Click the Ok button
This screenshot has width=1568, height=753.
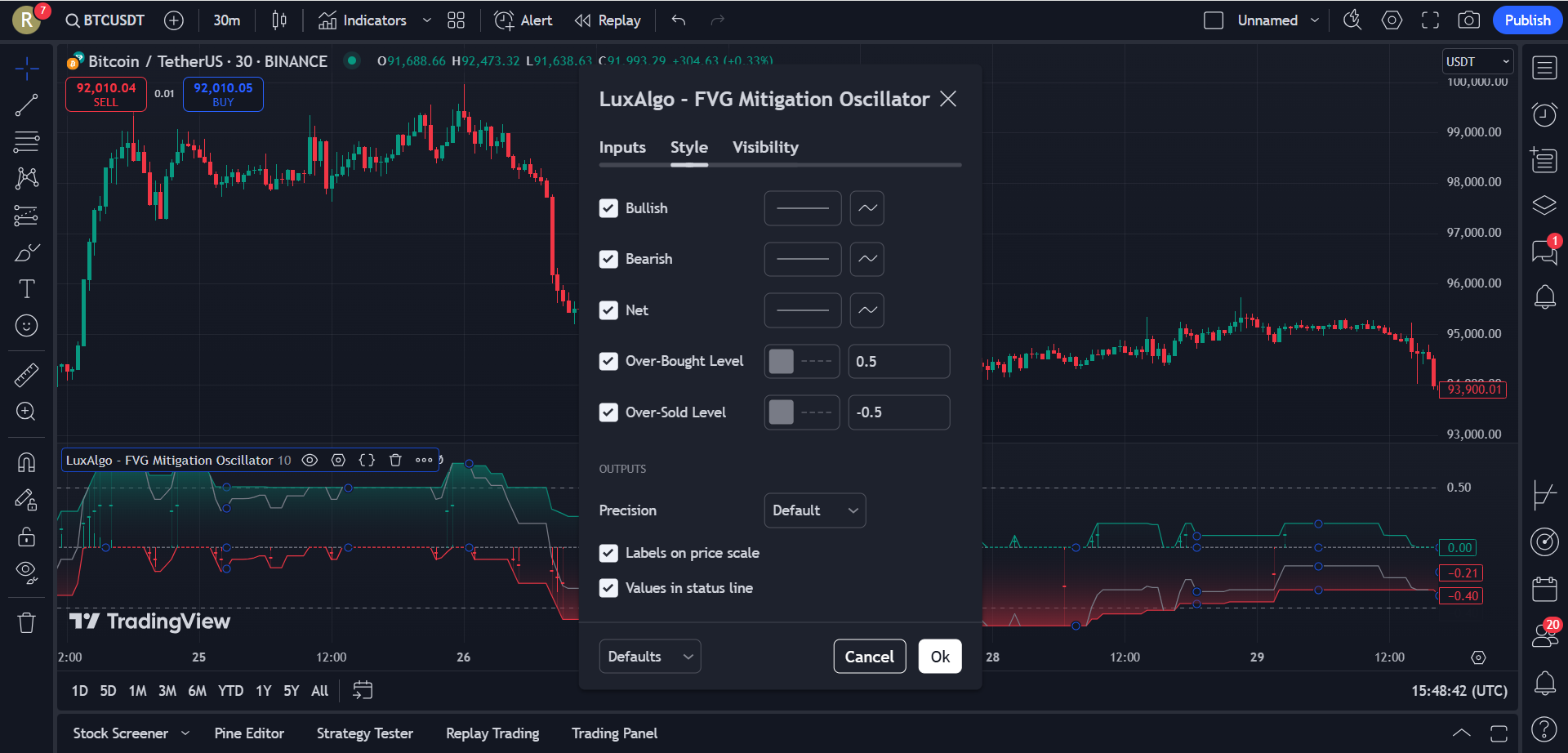pos(939,657)
